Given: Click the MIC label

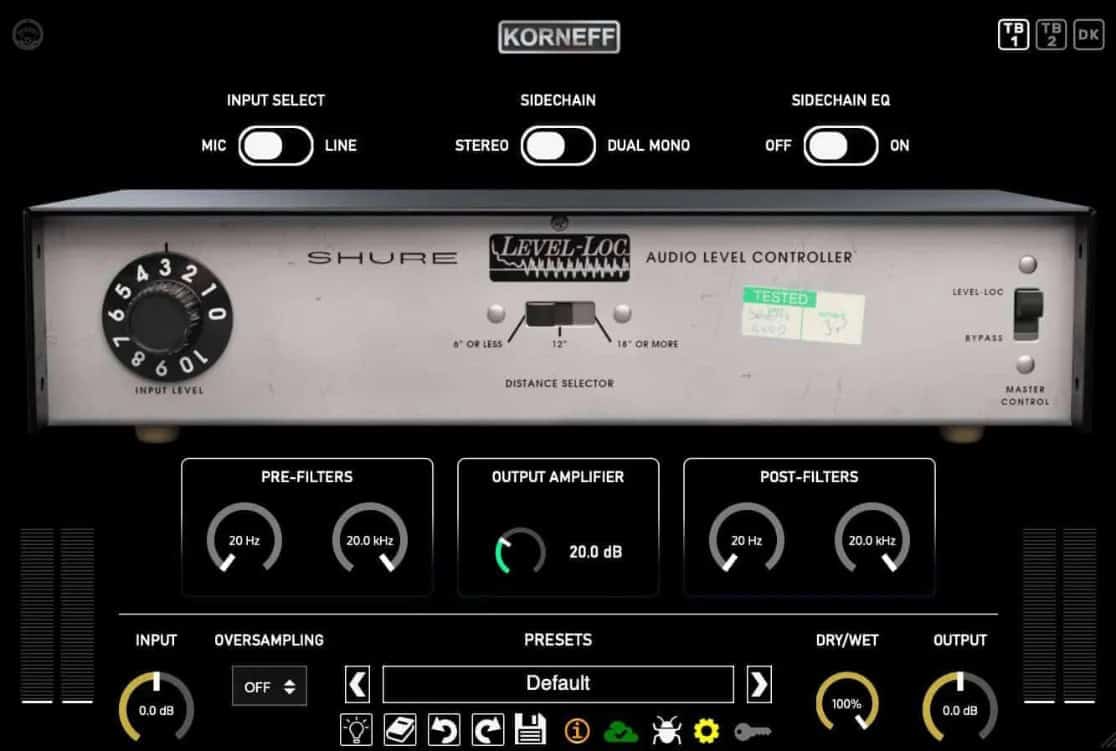Looking at the screenshot, I should pos(214,146).
